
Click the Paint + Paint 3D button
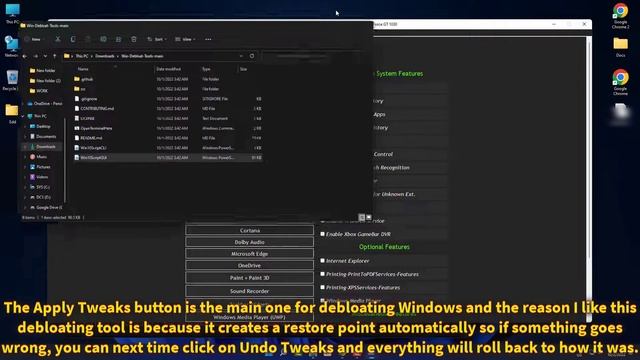pos(249,278)
